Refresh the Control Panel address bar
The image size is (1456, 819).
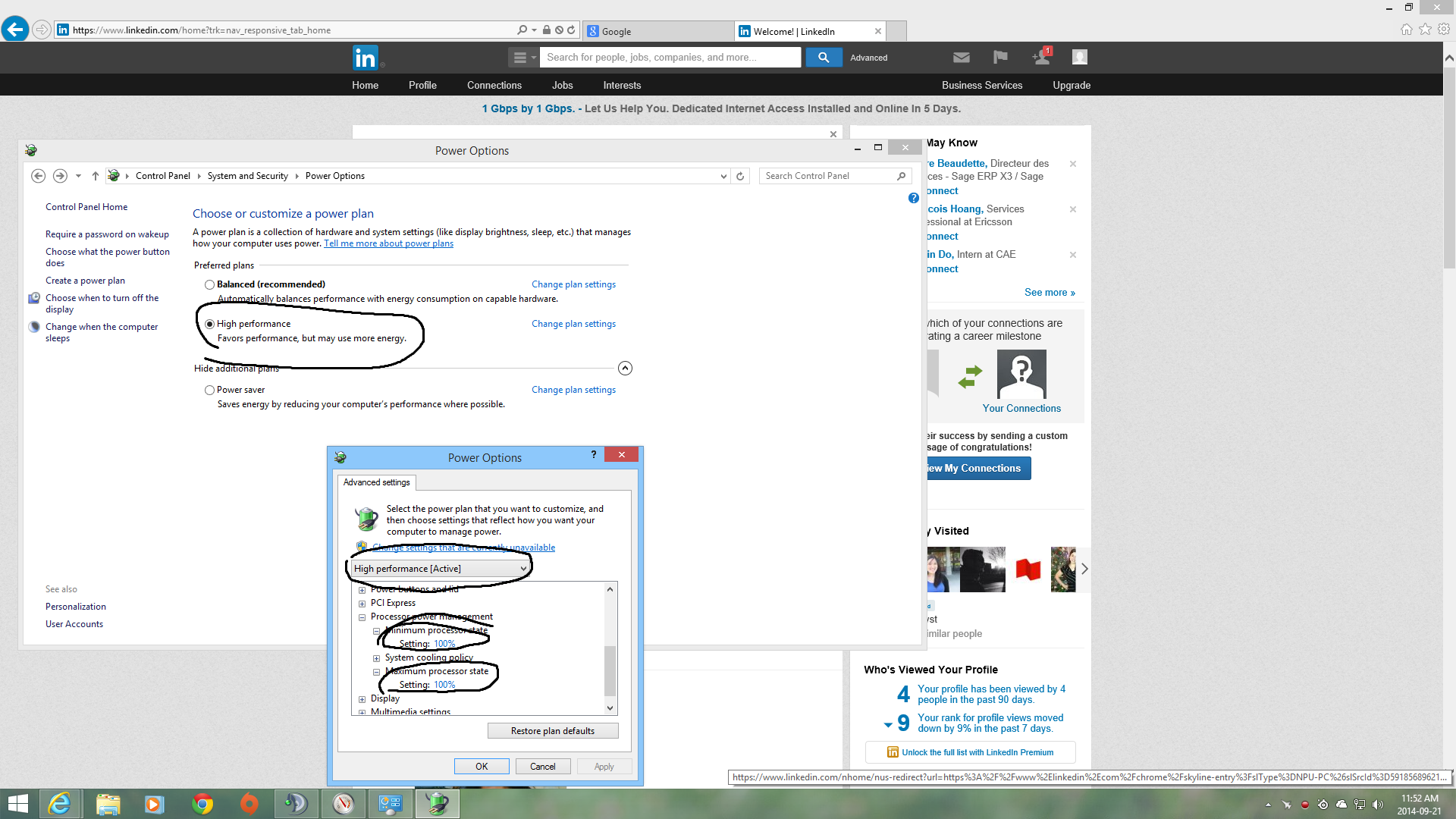pyautogui.click(x=740, y=176)
